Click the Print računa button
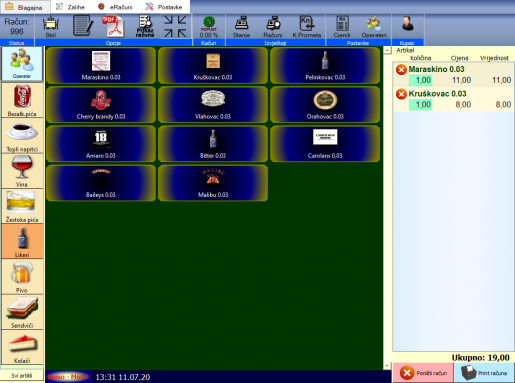515x383 pixels. click(x=484, y=373)
